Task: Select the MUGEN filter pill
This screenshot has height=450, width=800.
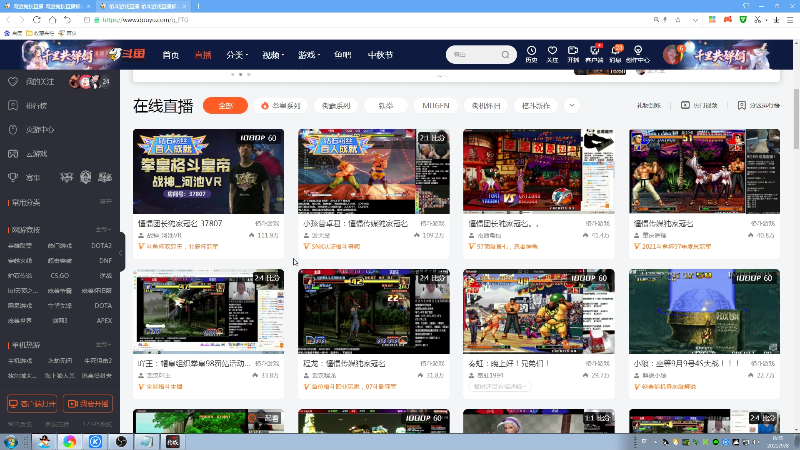Action: [436, 106]
